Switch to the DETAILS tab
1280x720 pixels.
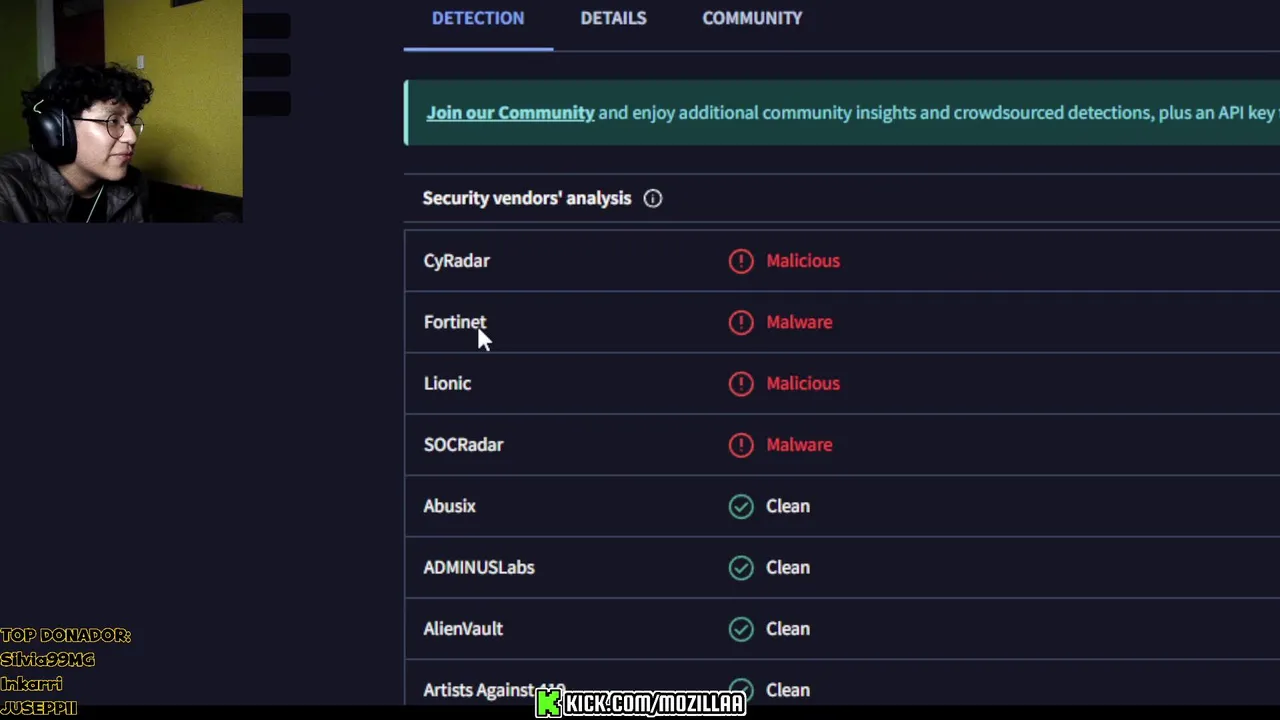click(x=613, y=18)
